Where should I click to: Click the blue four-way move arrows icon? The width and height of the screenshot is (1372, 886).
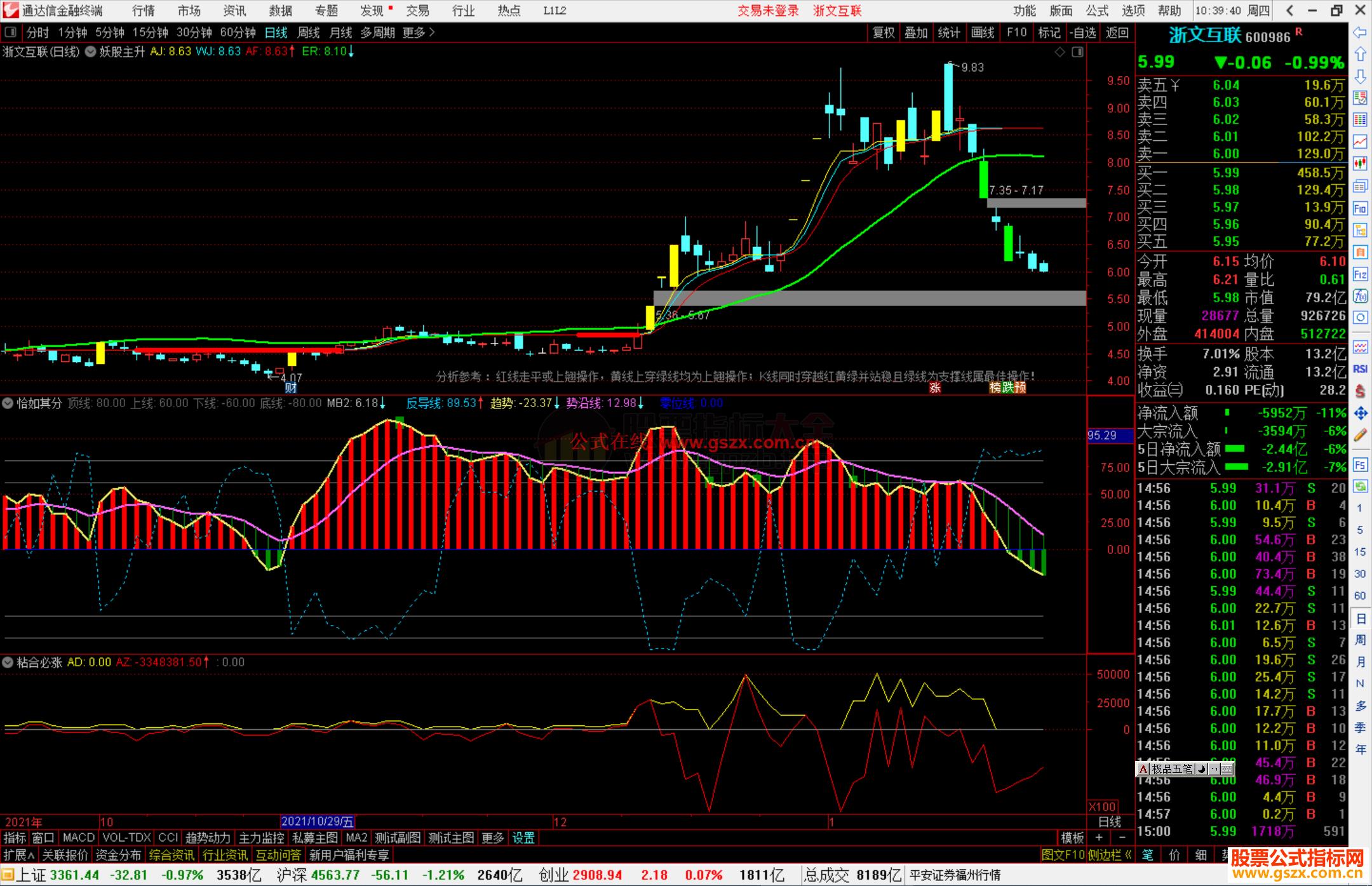tap(1360, 413)
